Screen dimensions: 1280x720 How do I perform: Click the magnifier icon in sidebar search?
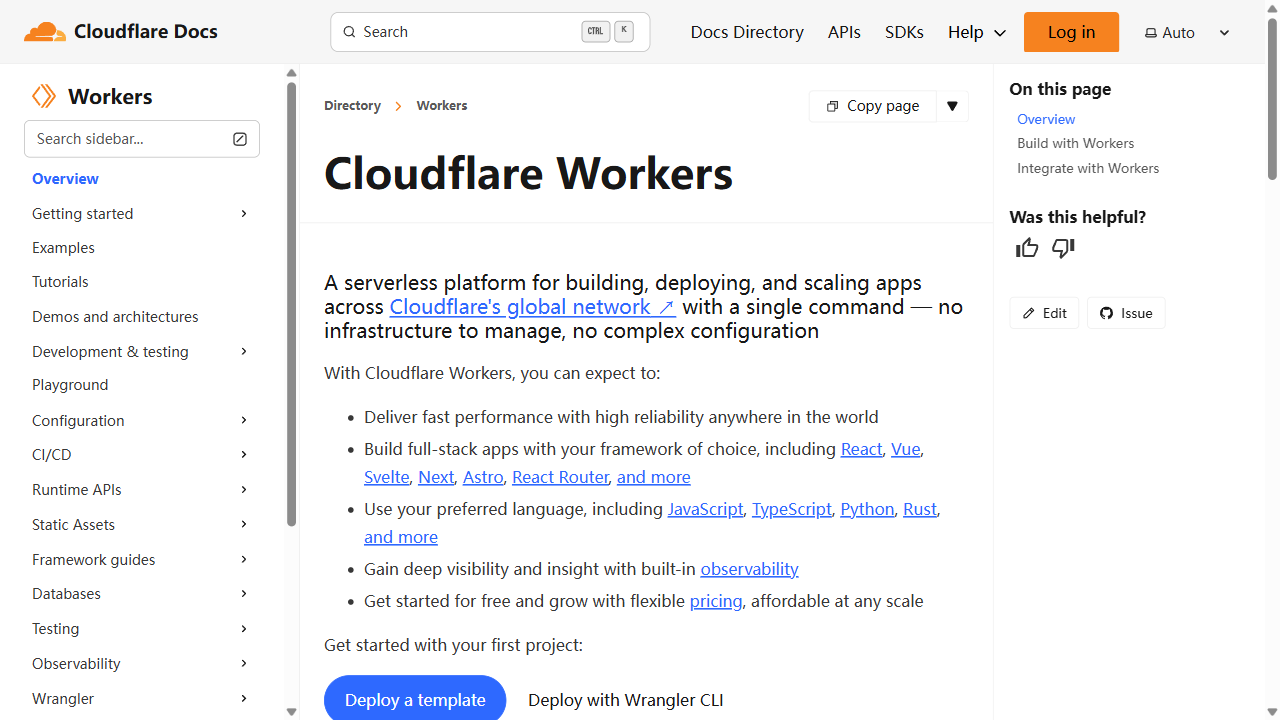[x=240, y=139]
